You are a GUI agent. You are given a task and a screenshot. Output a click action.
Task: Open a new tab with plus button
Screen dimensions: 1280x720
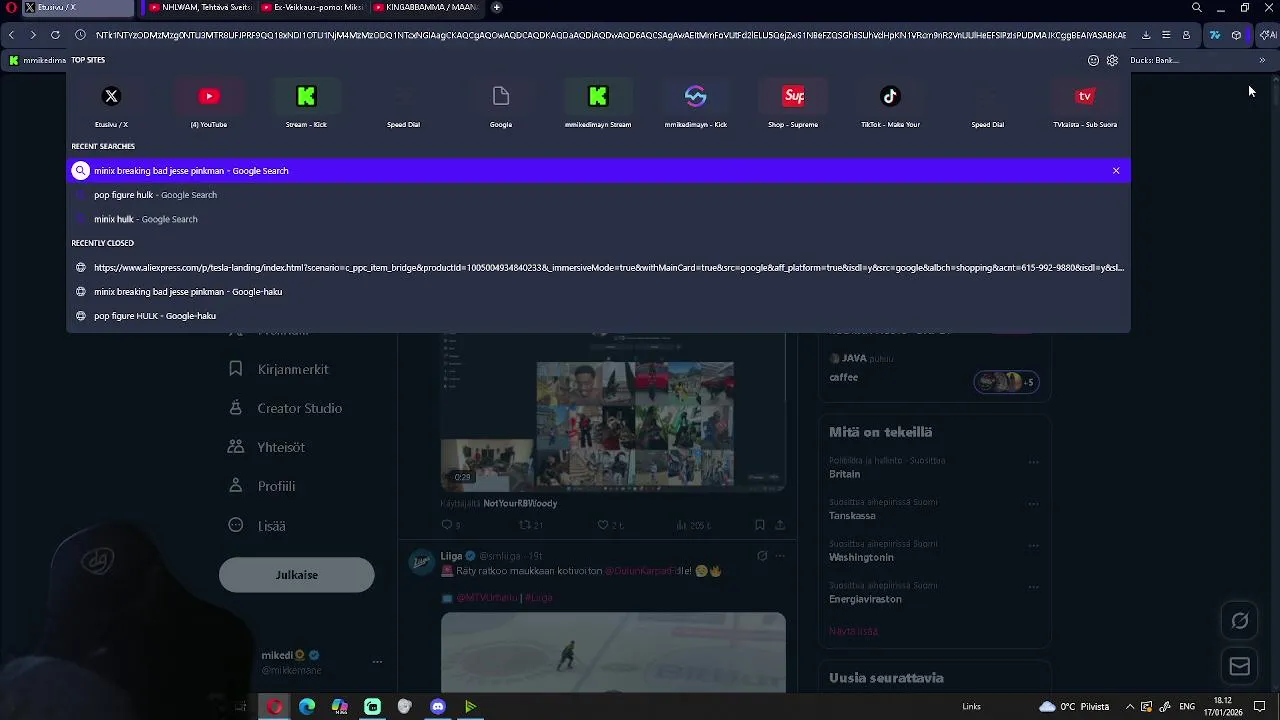497,7
